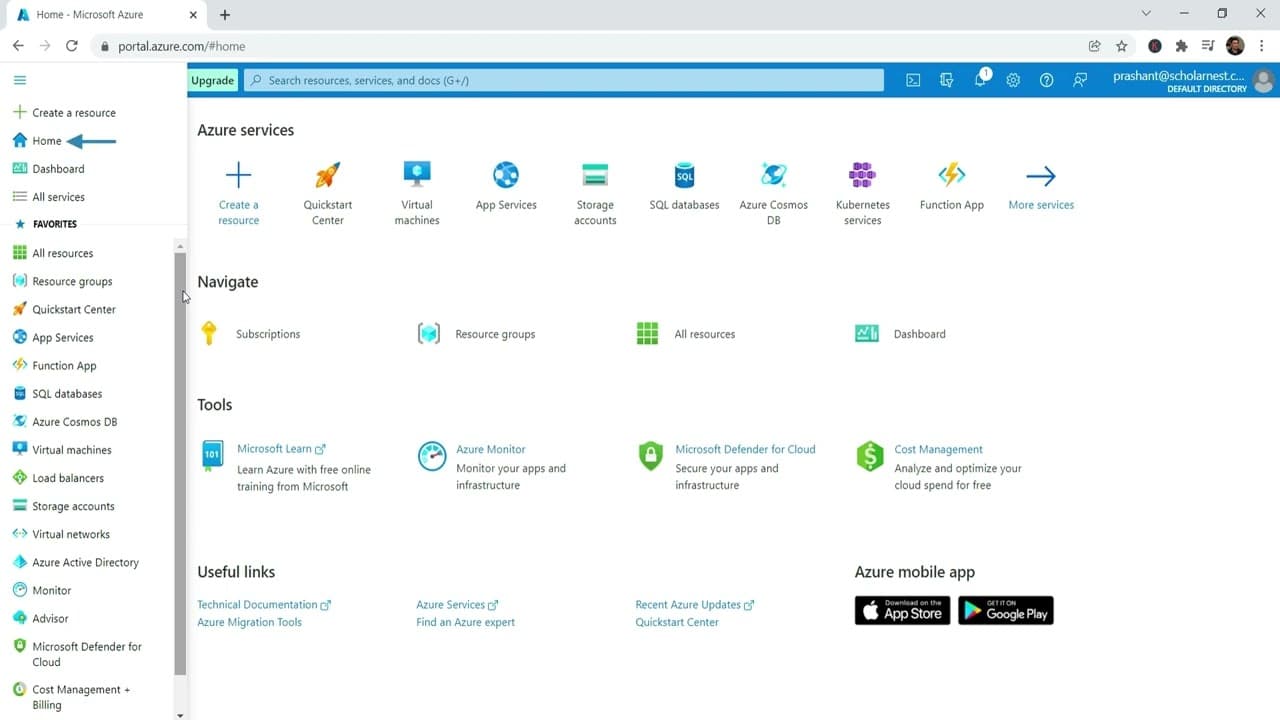Viewport: 1280px width, 720px height.
Task: Open the browser tab search chevron
Action: click(x=1146, y=13)
